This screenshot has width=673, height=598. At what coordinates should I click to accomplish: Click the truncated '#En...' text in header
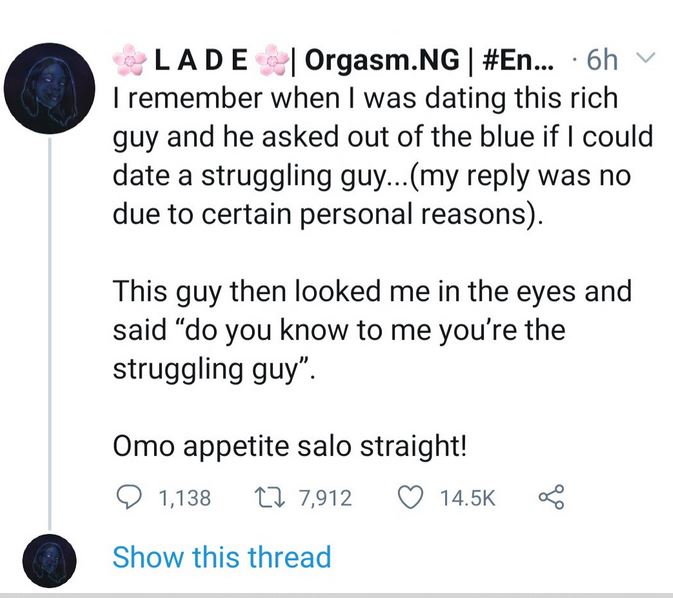(x=512, y=62)
